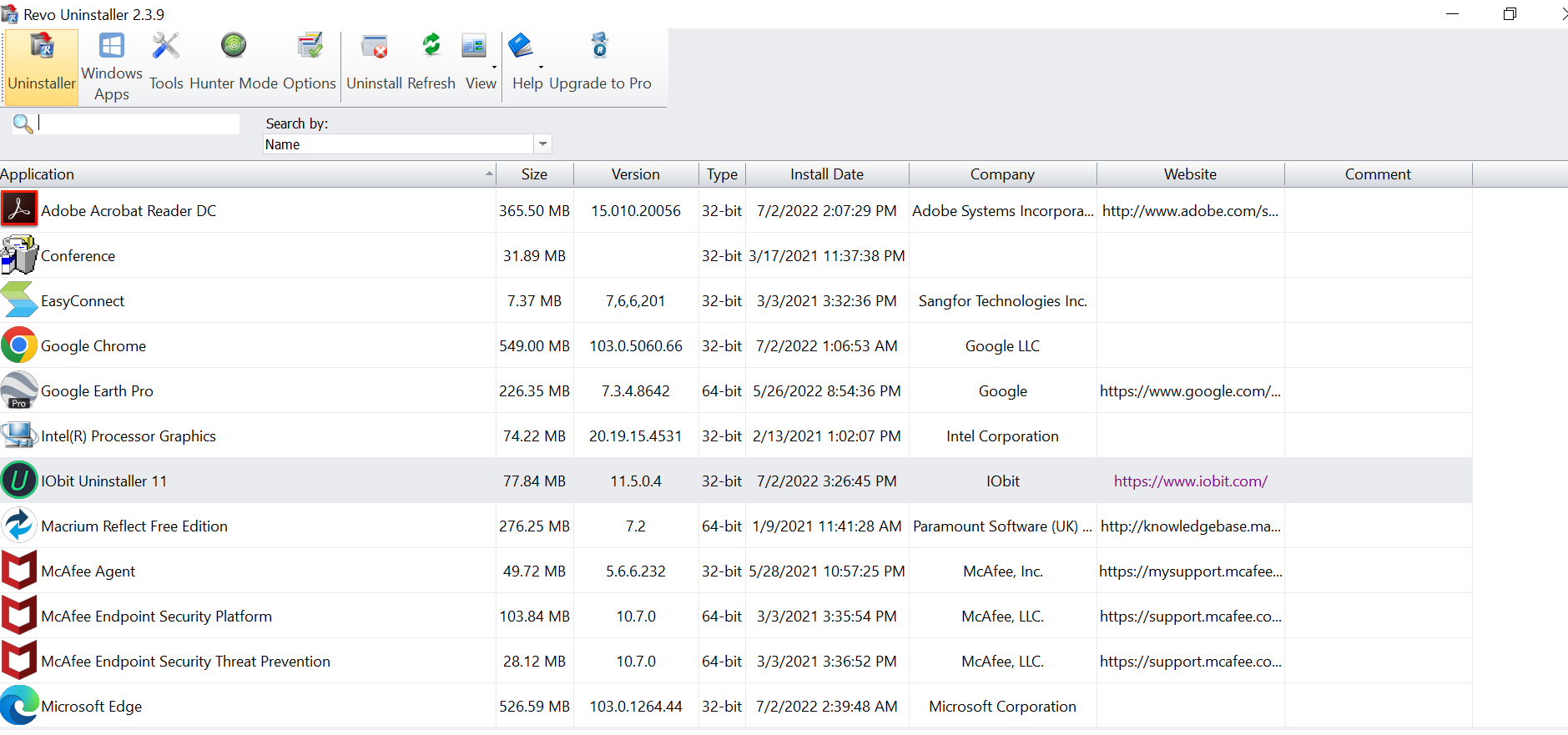This screenshot has width=1568, height=735.
Task: Sort by the Website column header
Action: click(x=1191, y=174)
